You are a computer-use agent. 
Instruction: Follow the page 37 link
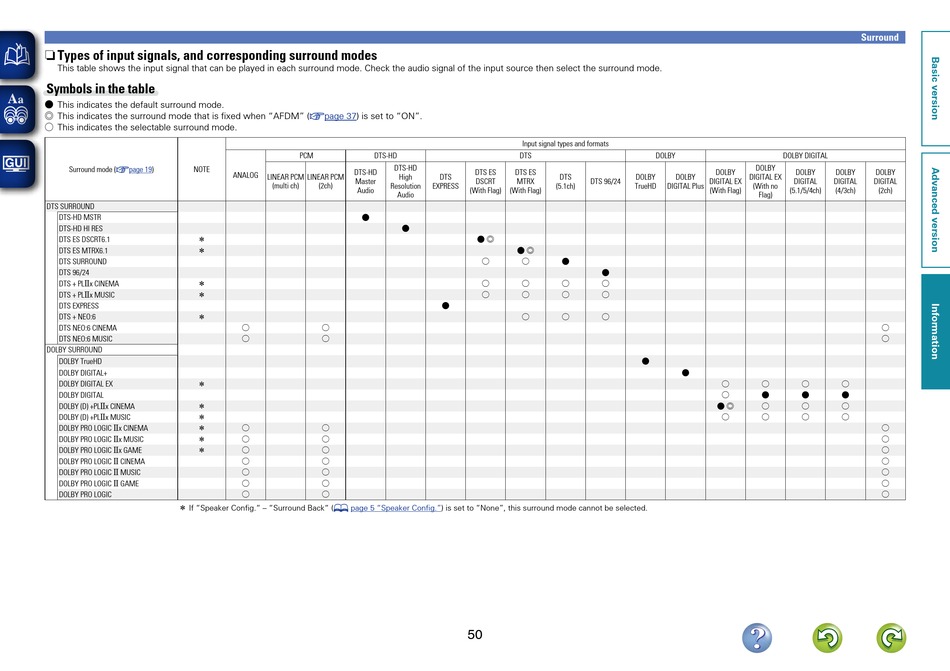340,116
